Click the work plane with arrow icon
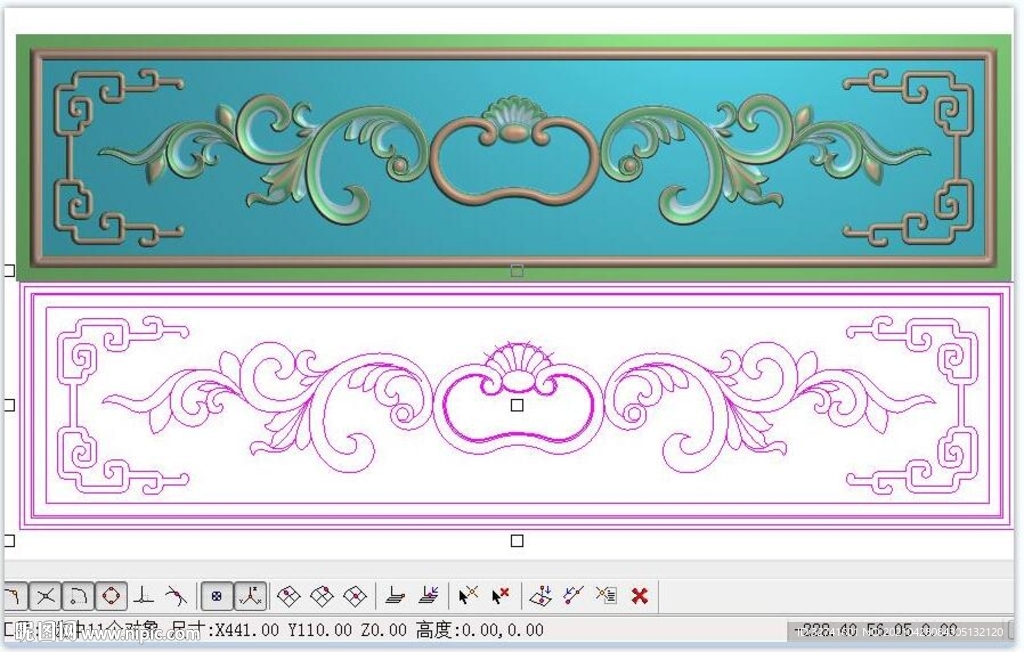The image size is (1024, 652). click(429, 597)
